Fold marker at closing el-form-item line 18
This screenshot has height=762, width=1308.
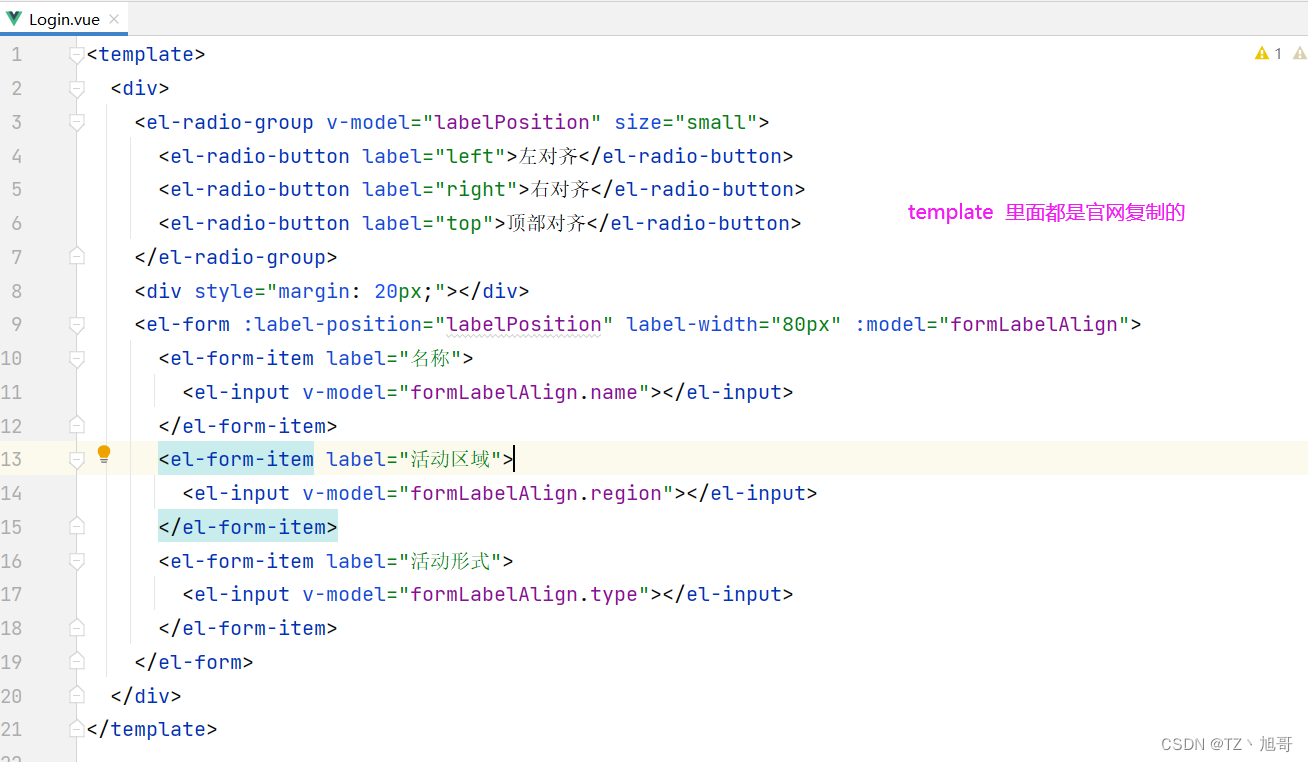(x=77, y=628)
